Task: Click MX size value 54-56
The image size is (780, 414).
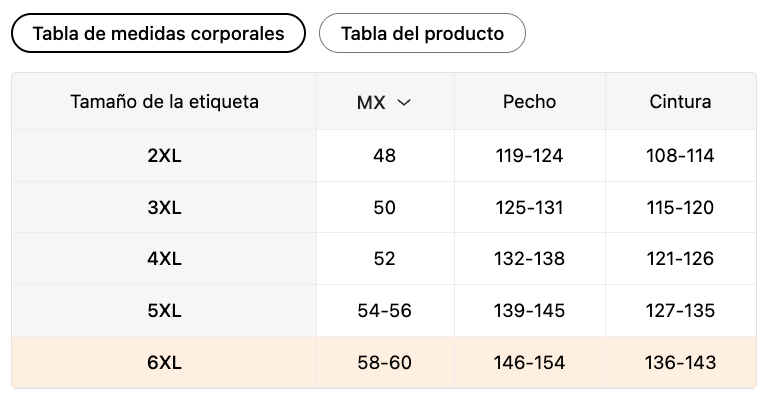Action: coord(384,311)
